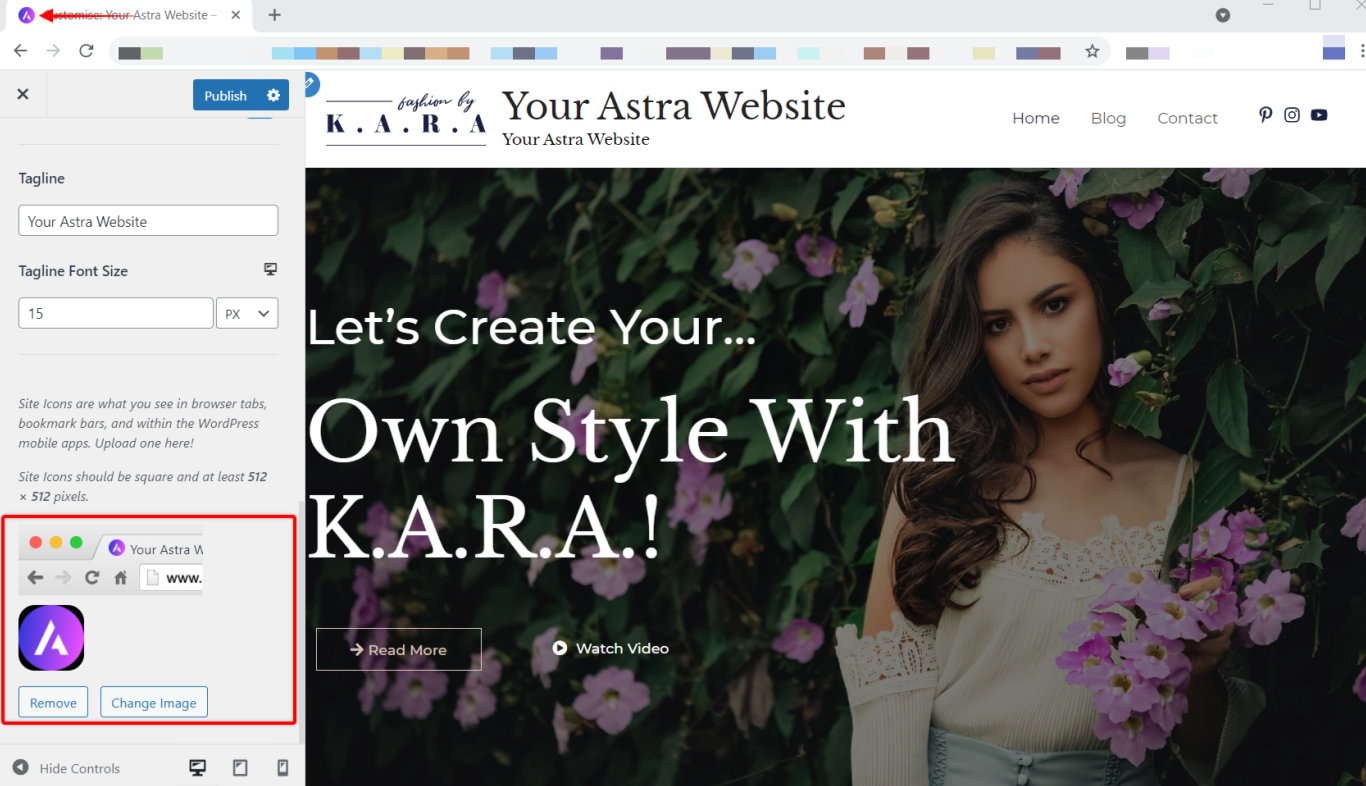
Task: Reload the page with the refresh icon
Action: 87,51
